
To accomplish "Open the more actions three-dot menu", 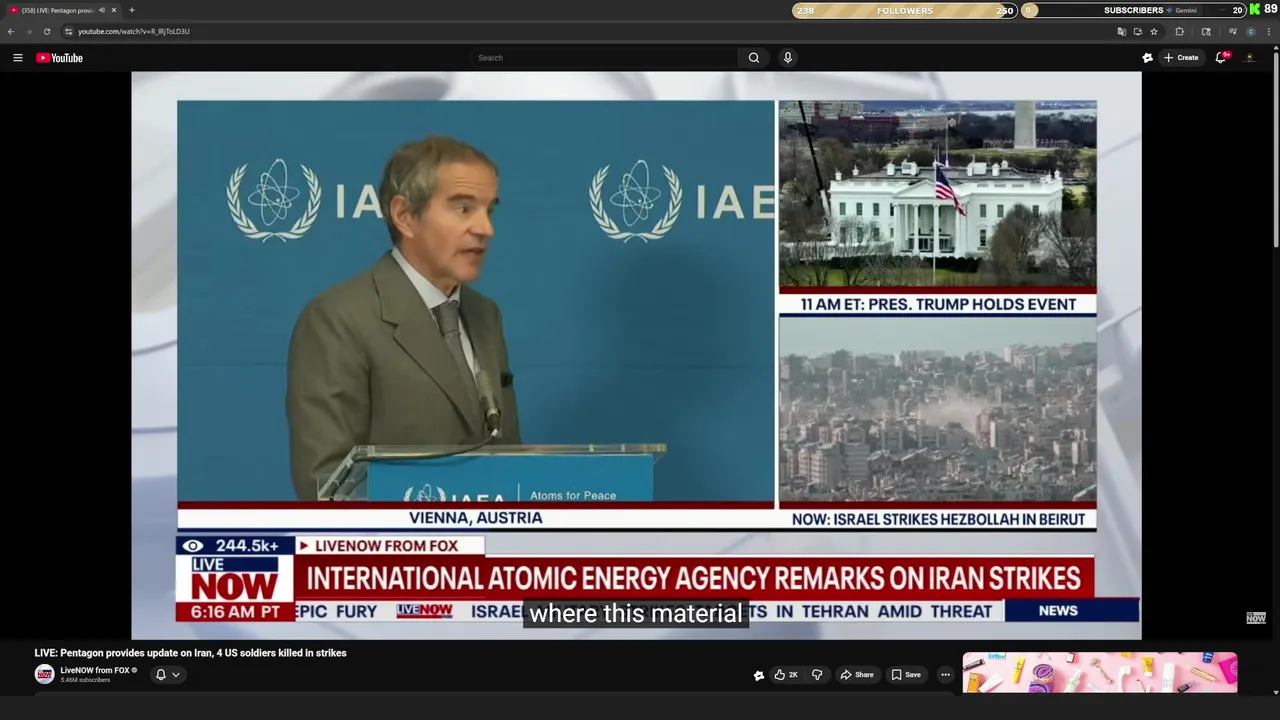I will click(945, 675).
